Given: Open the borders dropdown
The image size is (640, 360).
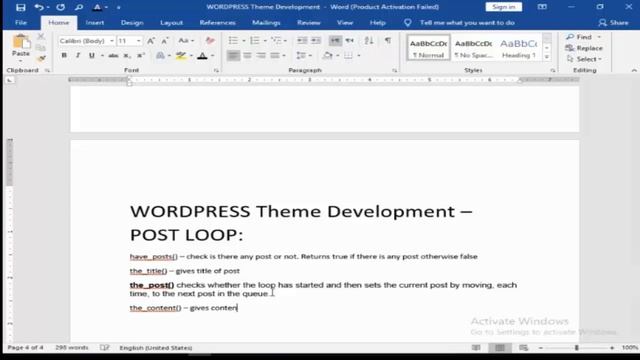Looking at the screenshot, I should (359, 56).
